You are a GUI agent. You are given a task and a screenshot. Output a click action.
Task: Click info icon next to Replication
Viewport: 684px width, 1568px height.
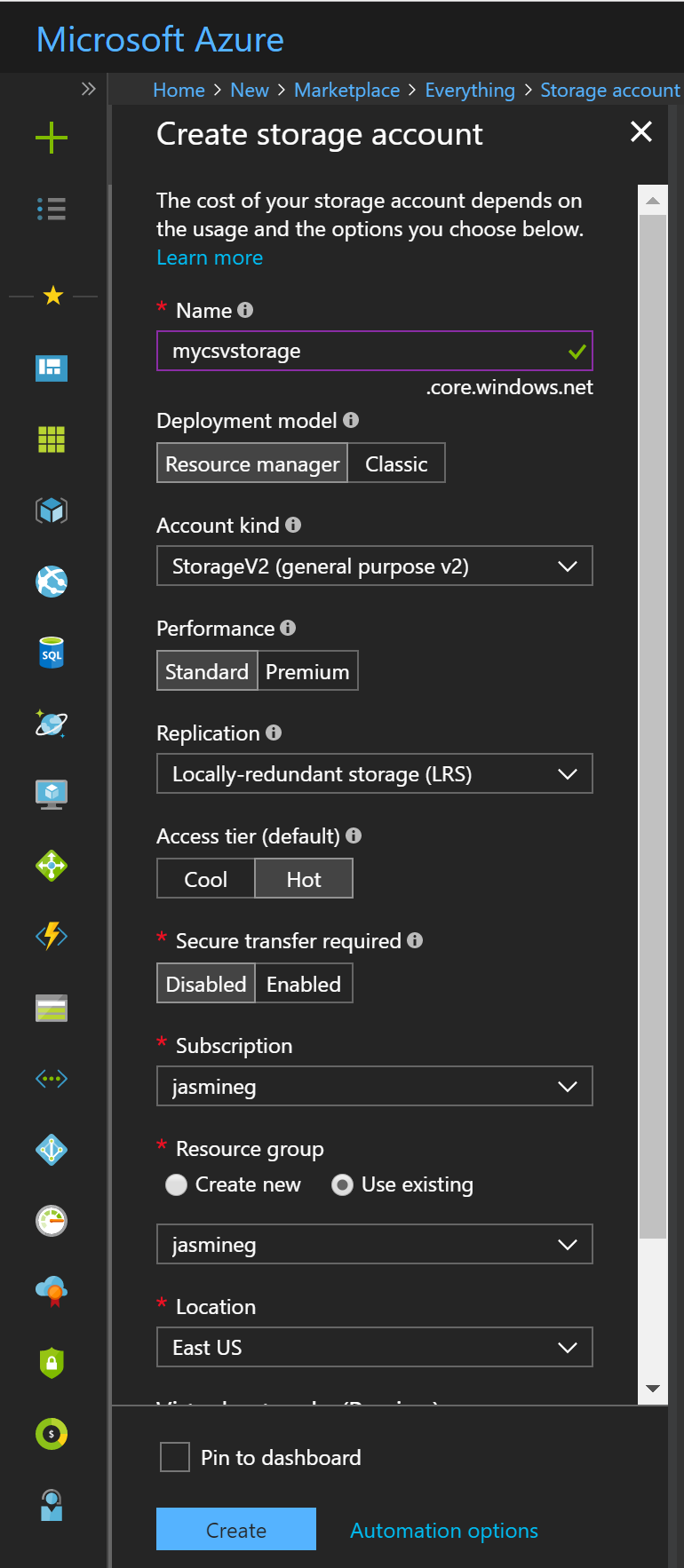pos(274,733)
